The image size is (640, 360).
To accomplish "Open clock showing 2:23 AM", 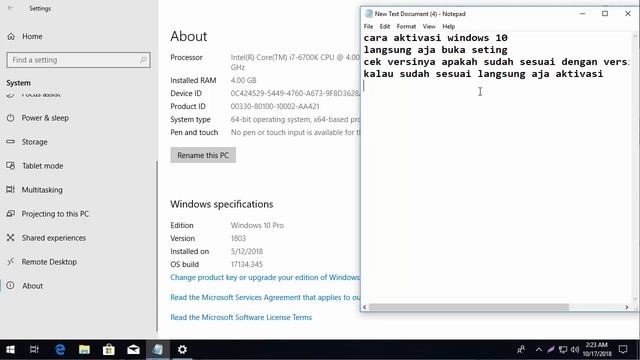I will [x=597, y=349].
